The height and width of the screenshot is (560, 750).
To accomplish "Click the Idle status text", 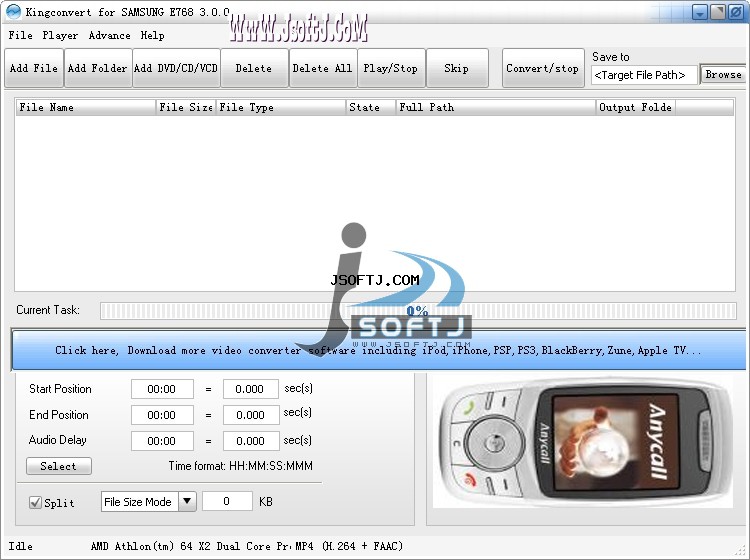I will (21, 546).
